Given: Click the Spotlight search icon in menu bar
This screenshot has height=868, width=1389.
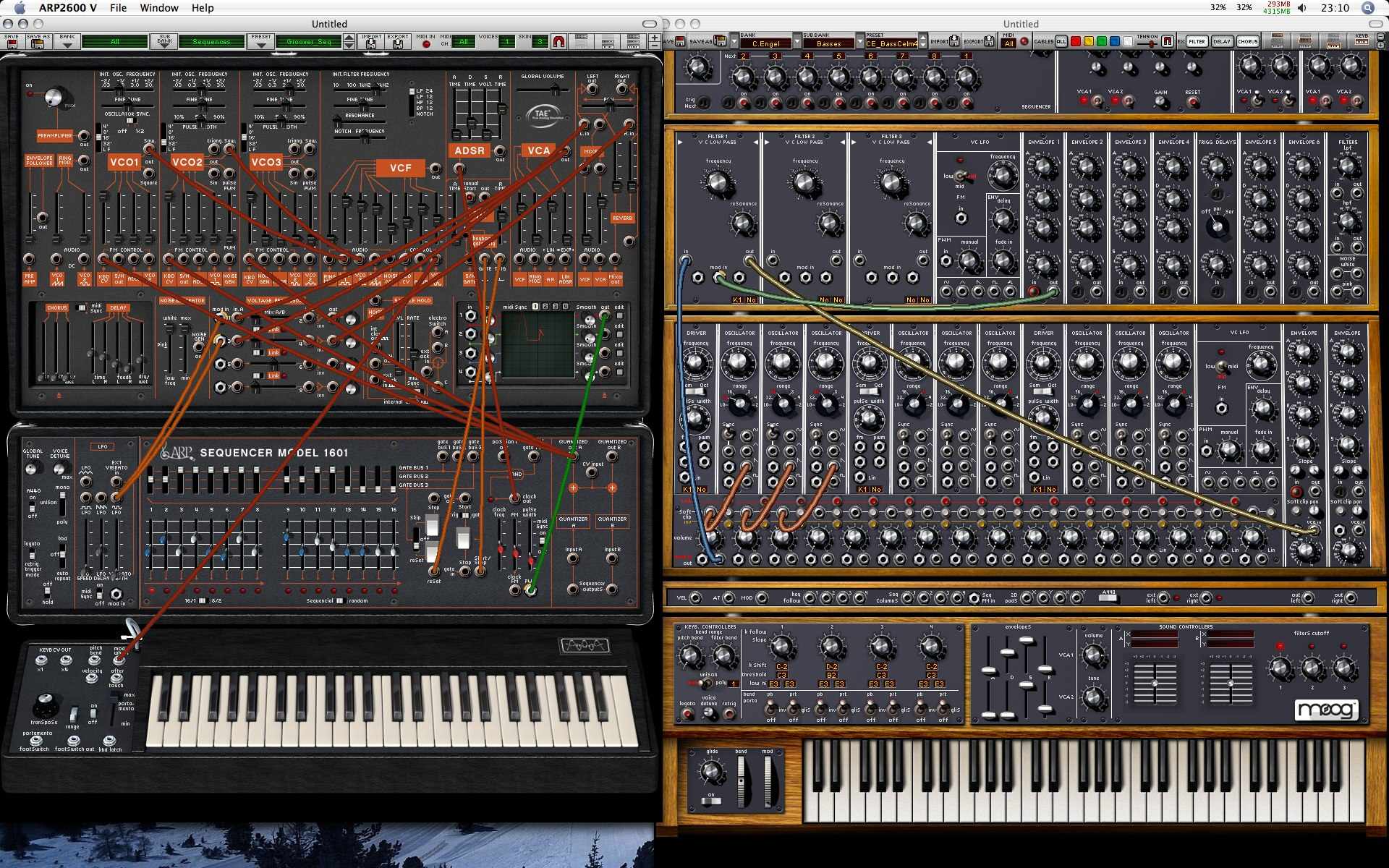Looking at the screenshot, I should (x=1367, y=8).
